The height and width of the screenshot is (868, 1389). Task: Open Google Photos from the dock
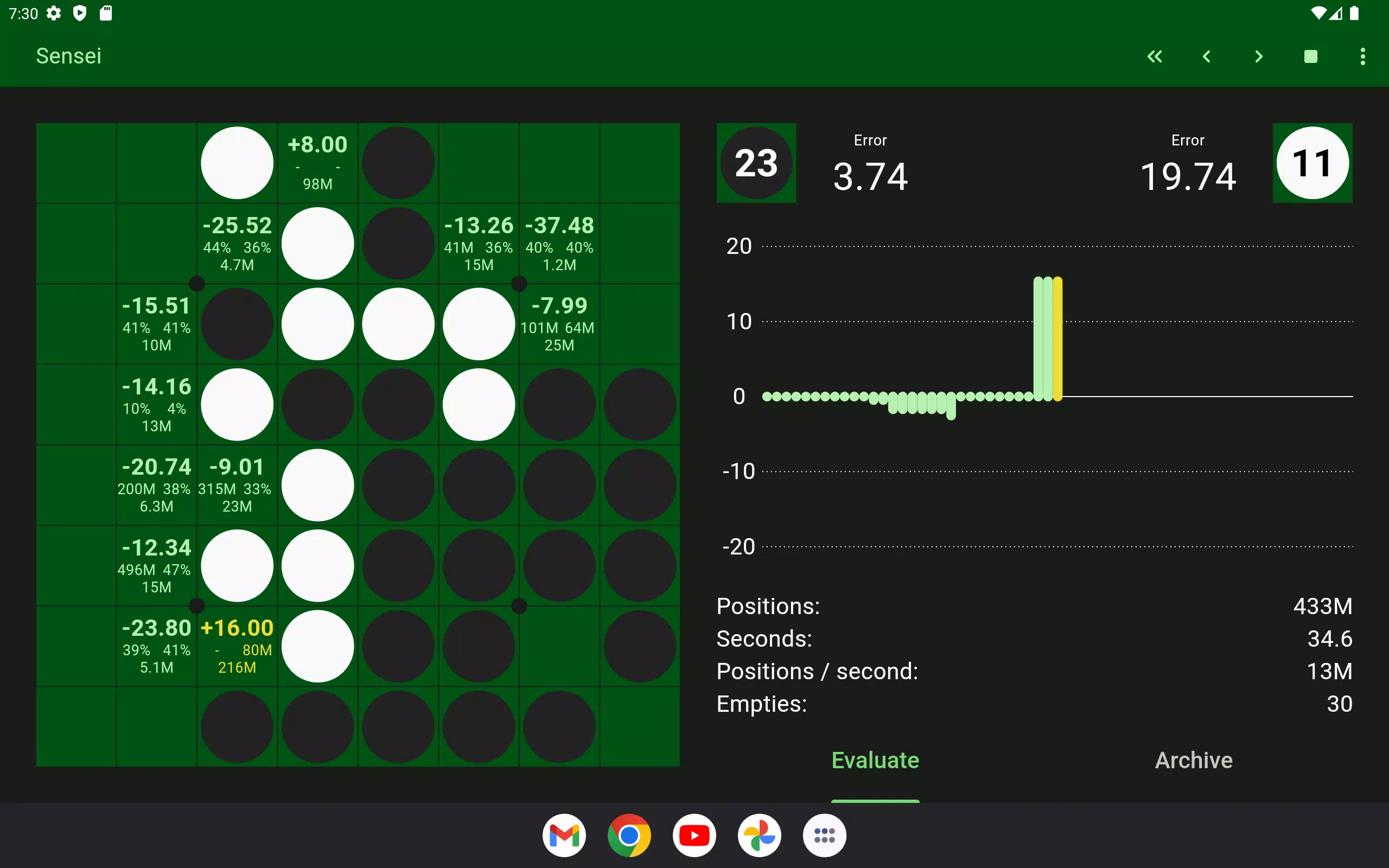coord(759,835)
